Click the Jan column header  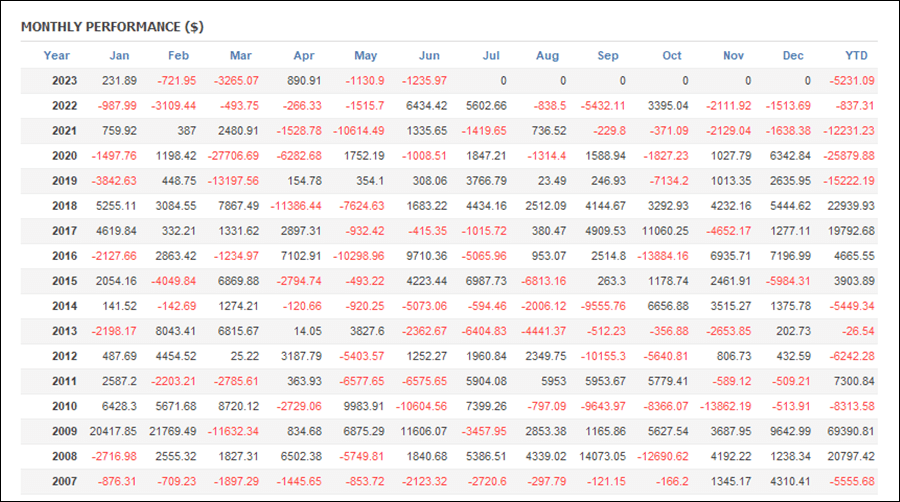point(119,56)
